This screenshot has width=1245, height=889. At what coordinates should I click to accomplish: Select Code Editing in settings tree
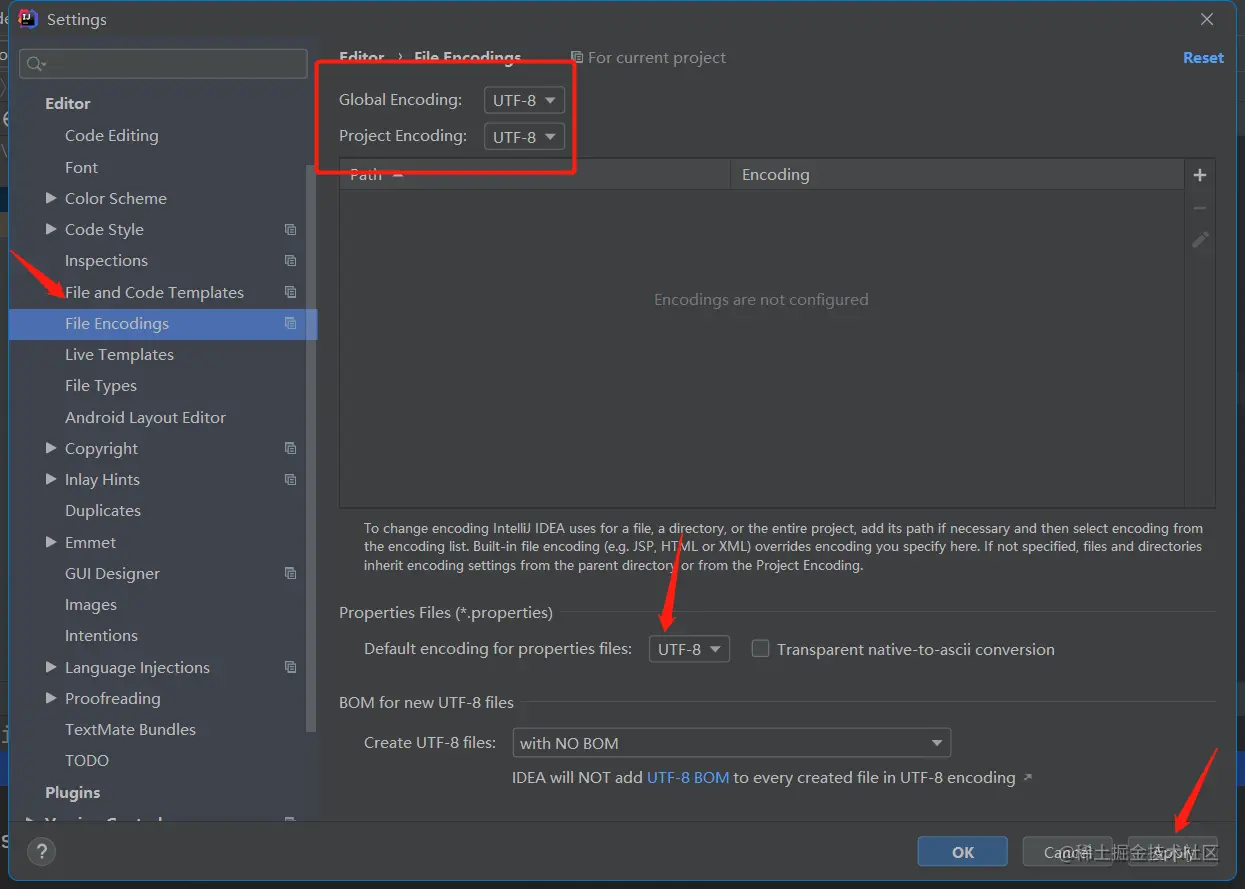click(111, 135)
